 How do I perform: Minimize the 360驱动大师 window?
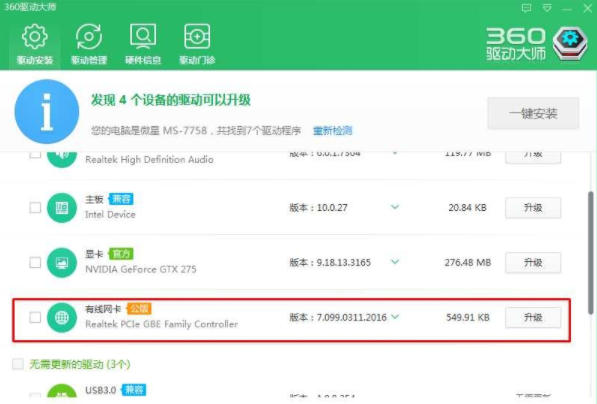point(567,9)
